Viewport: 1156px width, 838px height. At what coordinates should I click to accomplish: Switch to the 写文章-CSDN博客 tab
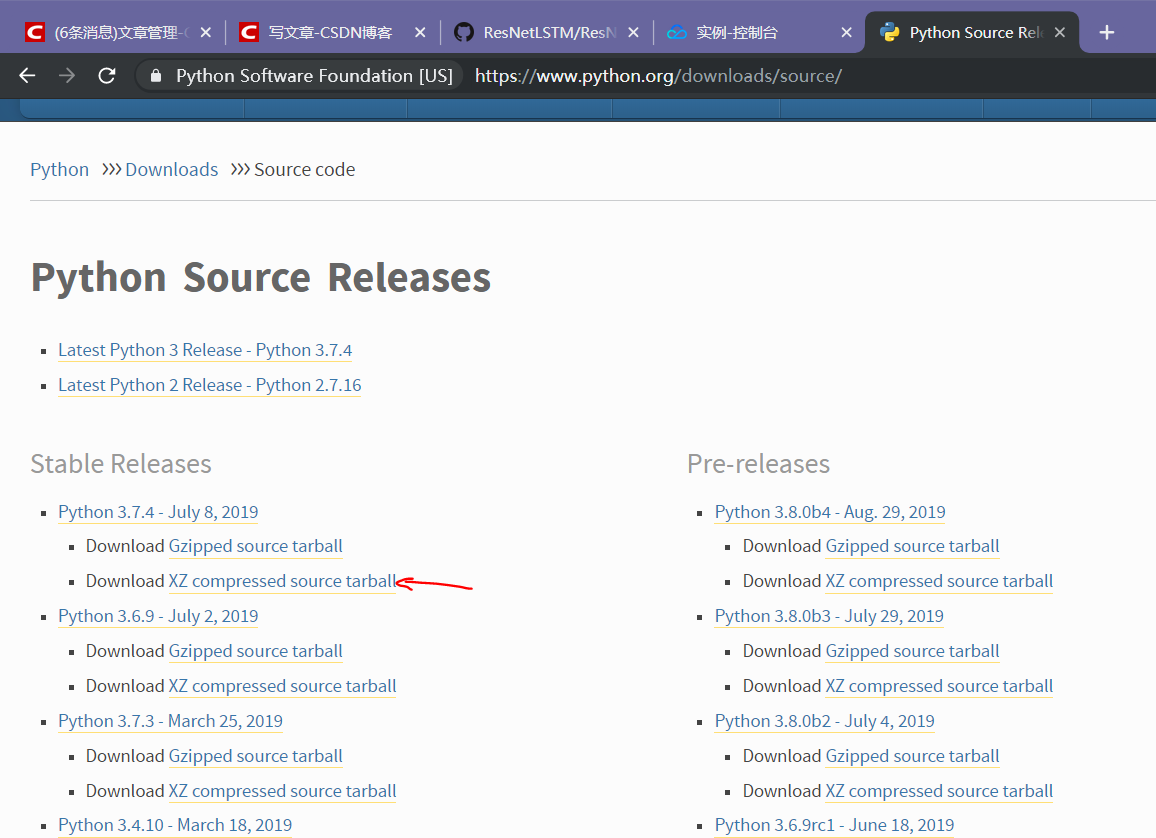[333, 32]
